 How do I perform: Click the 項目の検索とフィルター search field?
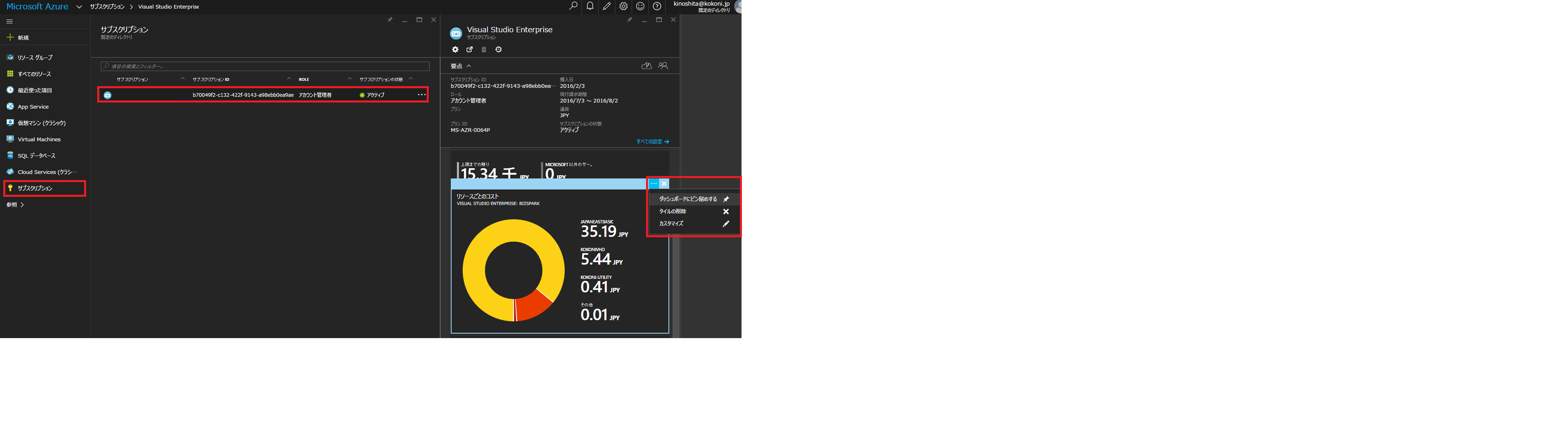point(265,67)
